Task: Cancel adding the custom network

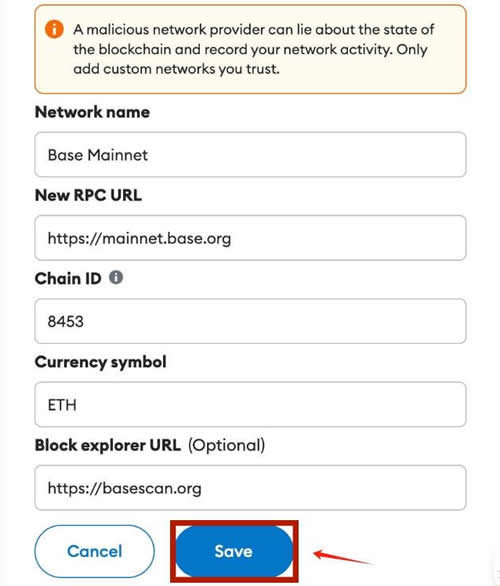Action: click(x=95, y=551)
